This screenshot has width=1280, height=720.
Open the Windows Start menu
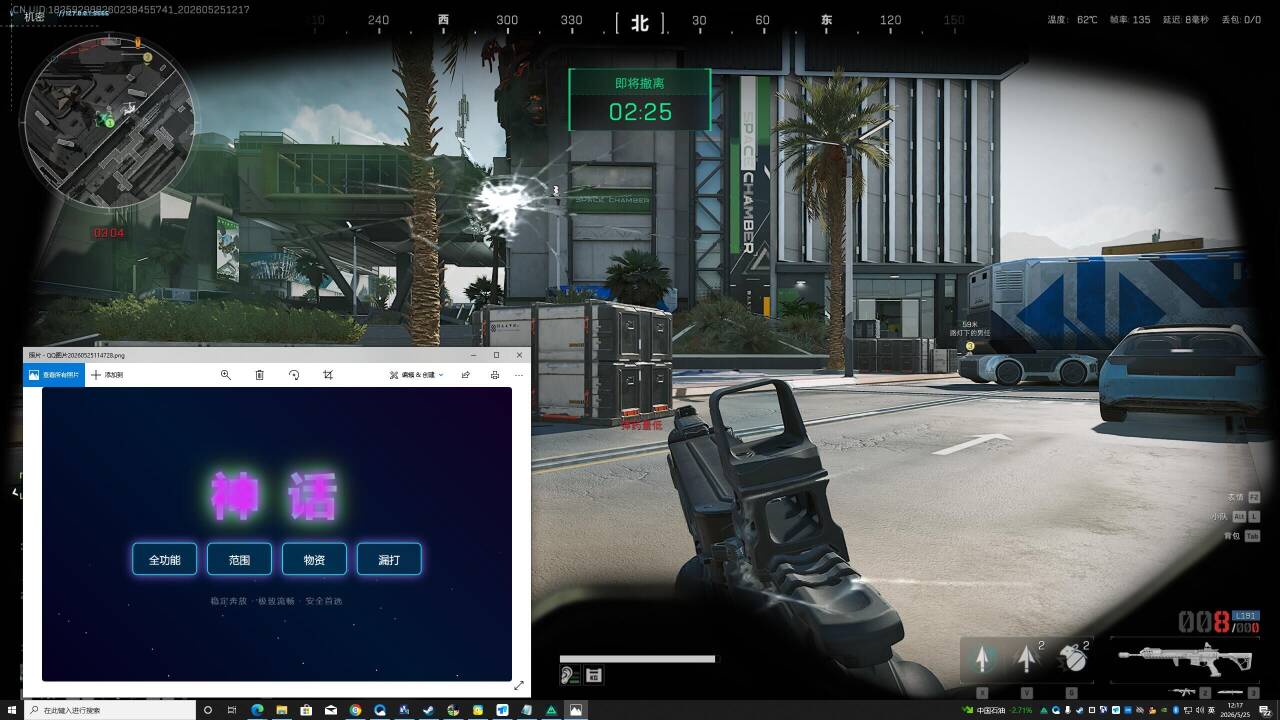click(12, 710)
